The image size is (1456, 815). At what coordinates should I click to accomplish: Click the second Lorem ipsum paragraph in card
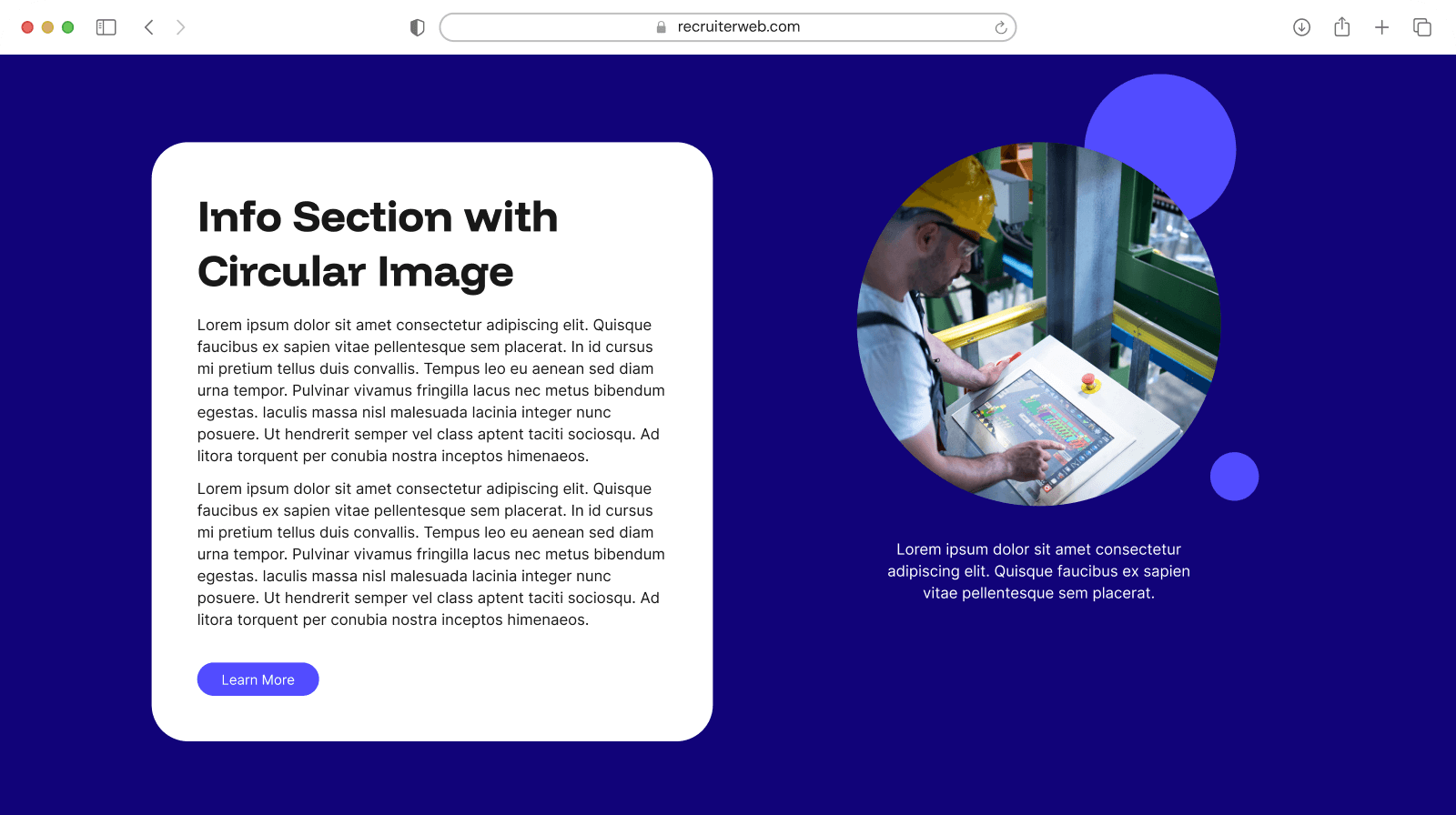(430, 554)
